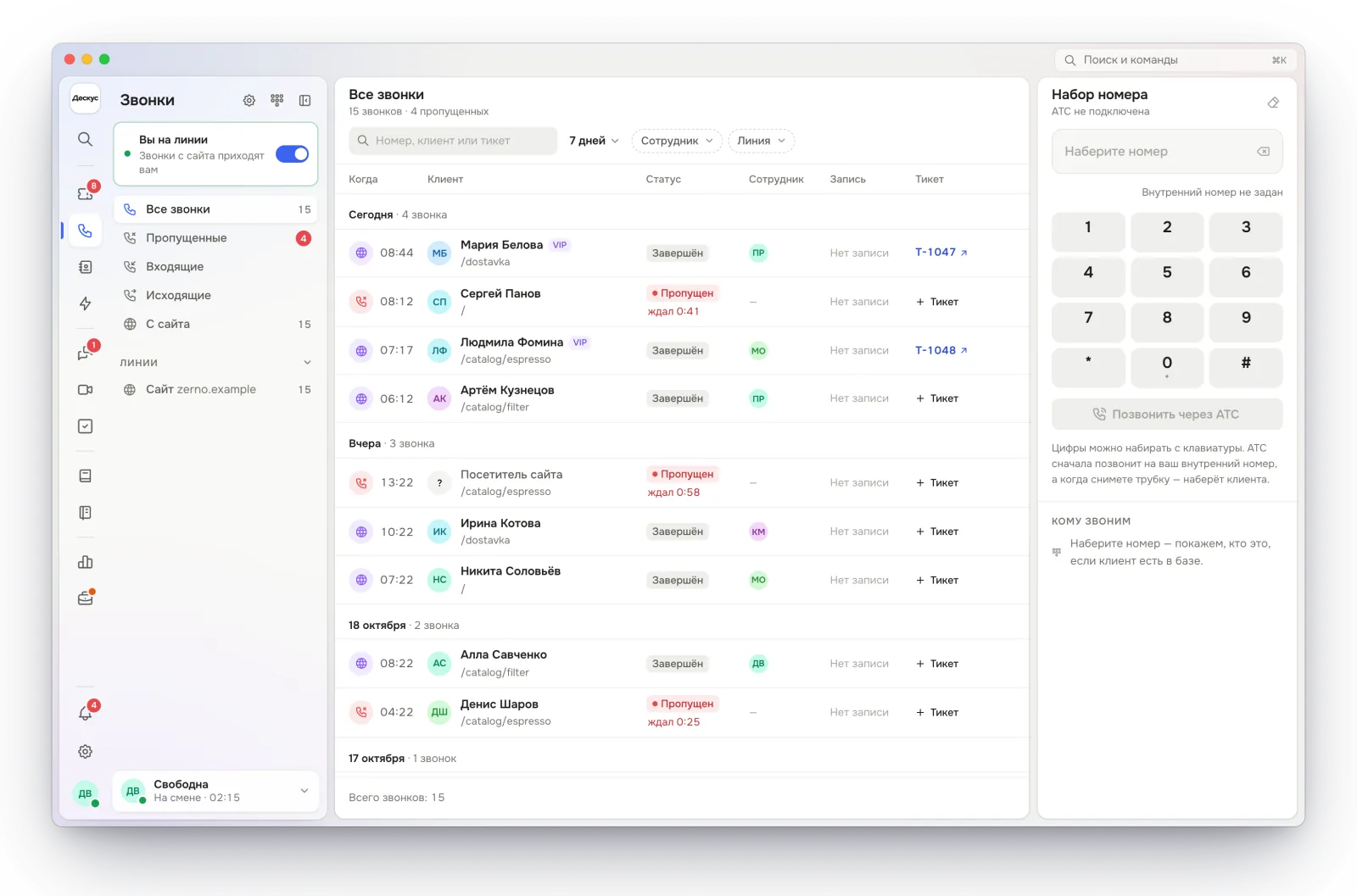Open the bar chart reports icon
1357x896 pixels.
pos(85,562)
